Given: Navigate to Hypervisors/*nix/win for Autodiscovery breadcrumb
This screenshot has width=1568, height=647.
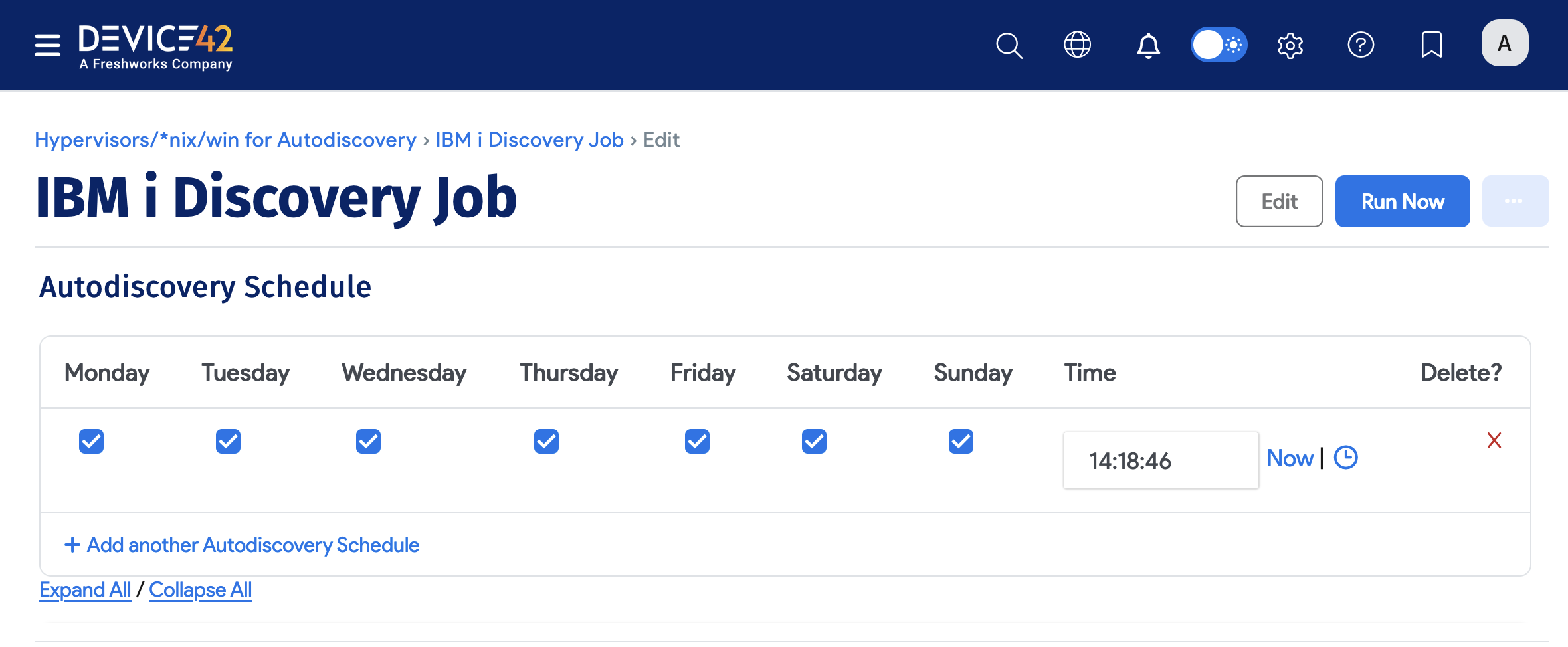Looking at the screenshot, I should 225,139.
